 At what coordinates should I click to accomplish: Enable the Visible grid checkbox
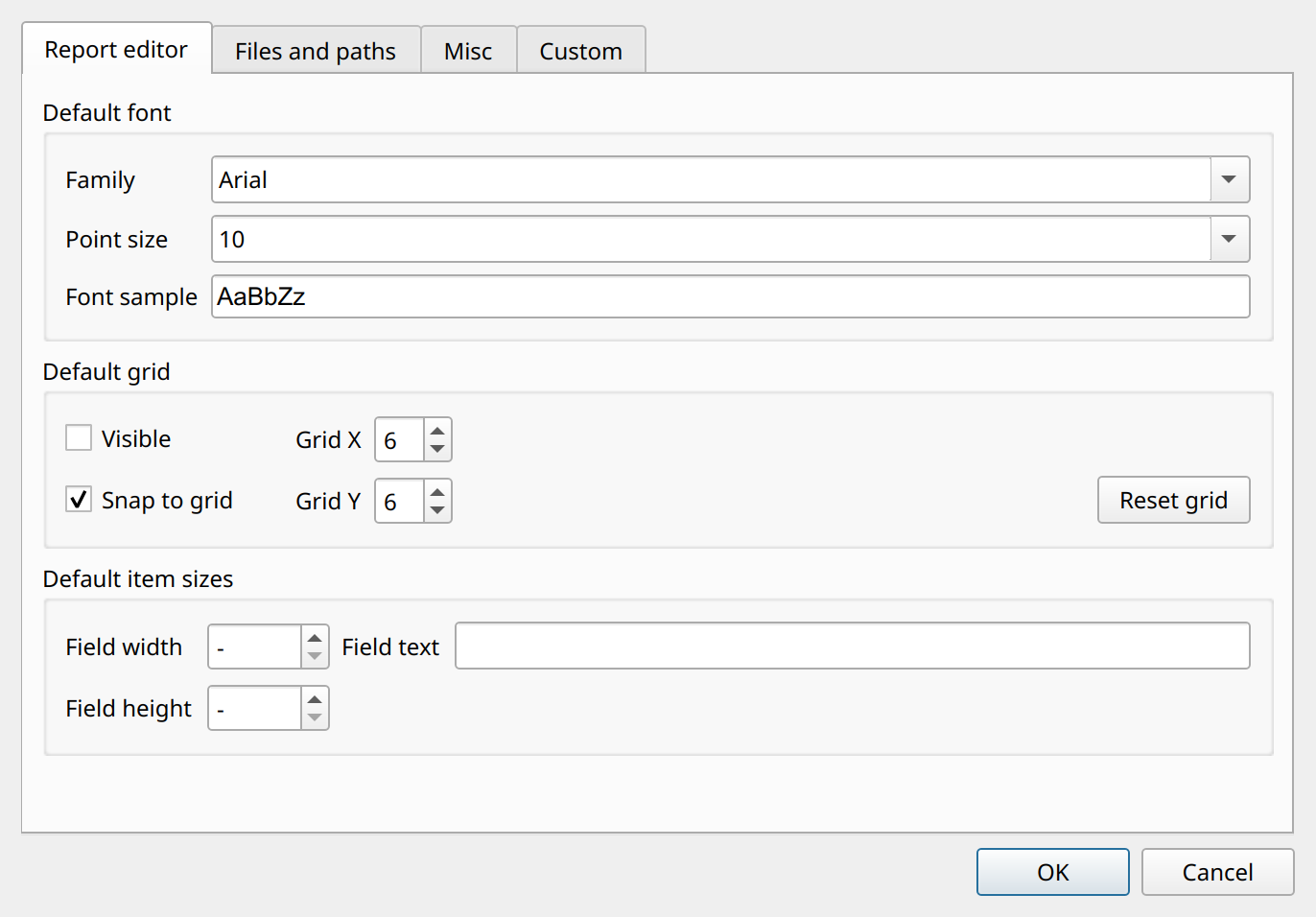click(79, 438)
